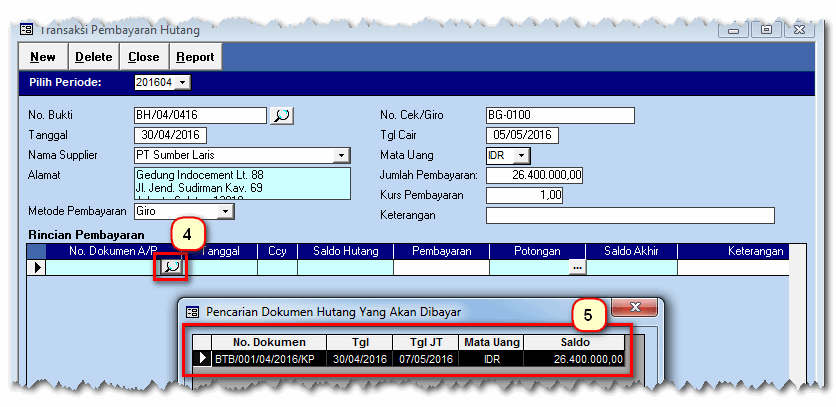The height and width of the screenshot is (407, 836).
Task: Click the Delete toolbar button
Action: (94, 57)
